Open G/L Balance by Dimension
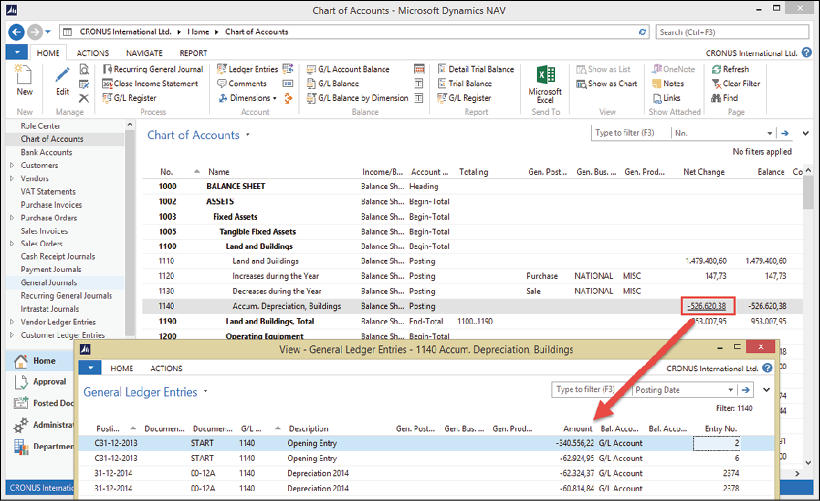Viewport: 820px width, 501px height. [x=357, y=98]
